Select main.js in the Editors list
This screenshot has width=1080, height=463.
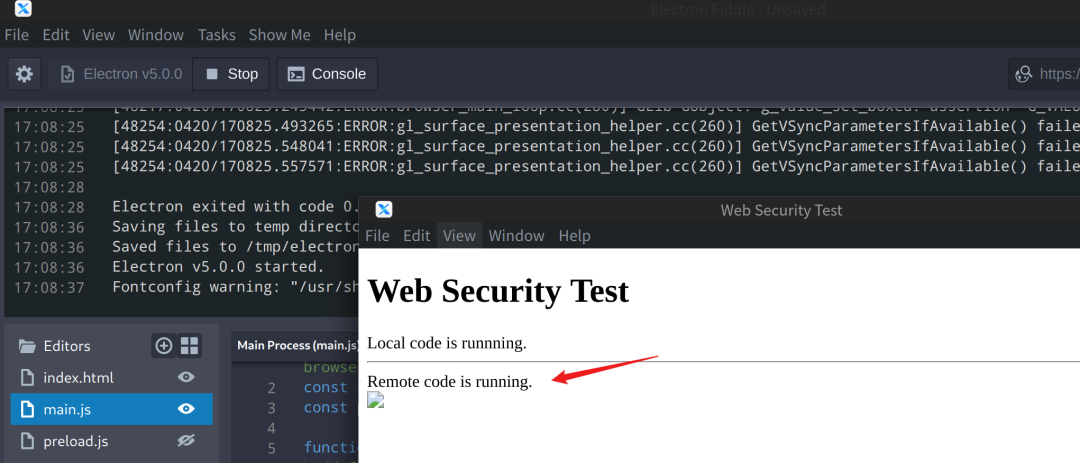[111, 409]
